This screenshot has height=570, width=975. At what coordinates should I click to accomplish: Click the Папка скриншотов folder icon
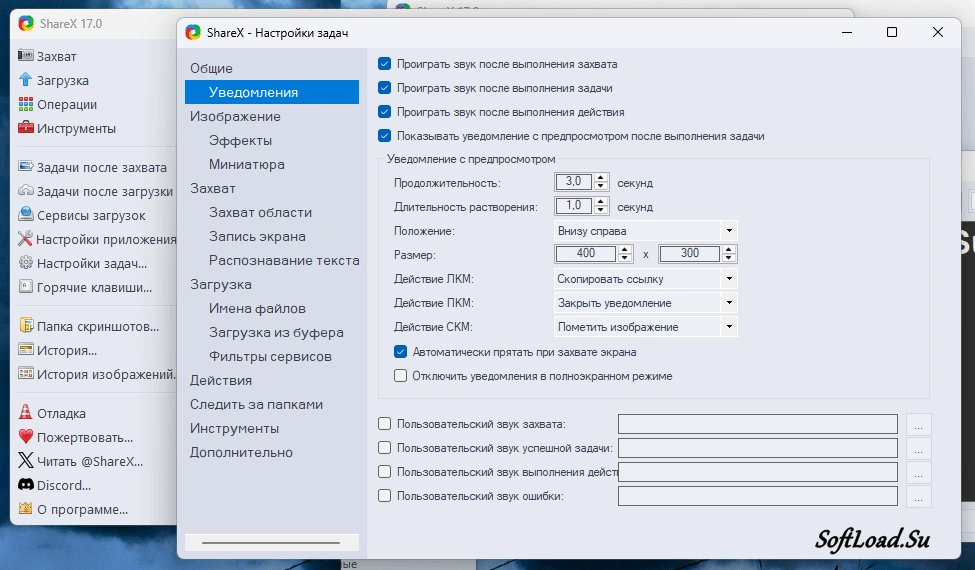(x=25, y=326)
